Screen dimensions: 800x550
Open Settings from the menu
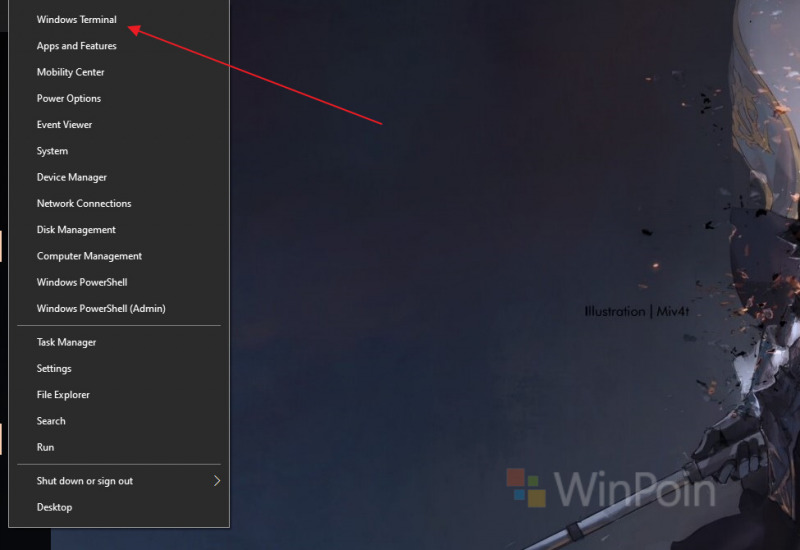[x=119, y=368]
